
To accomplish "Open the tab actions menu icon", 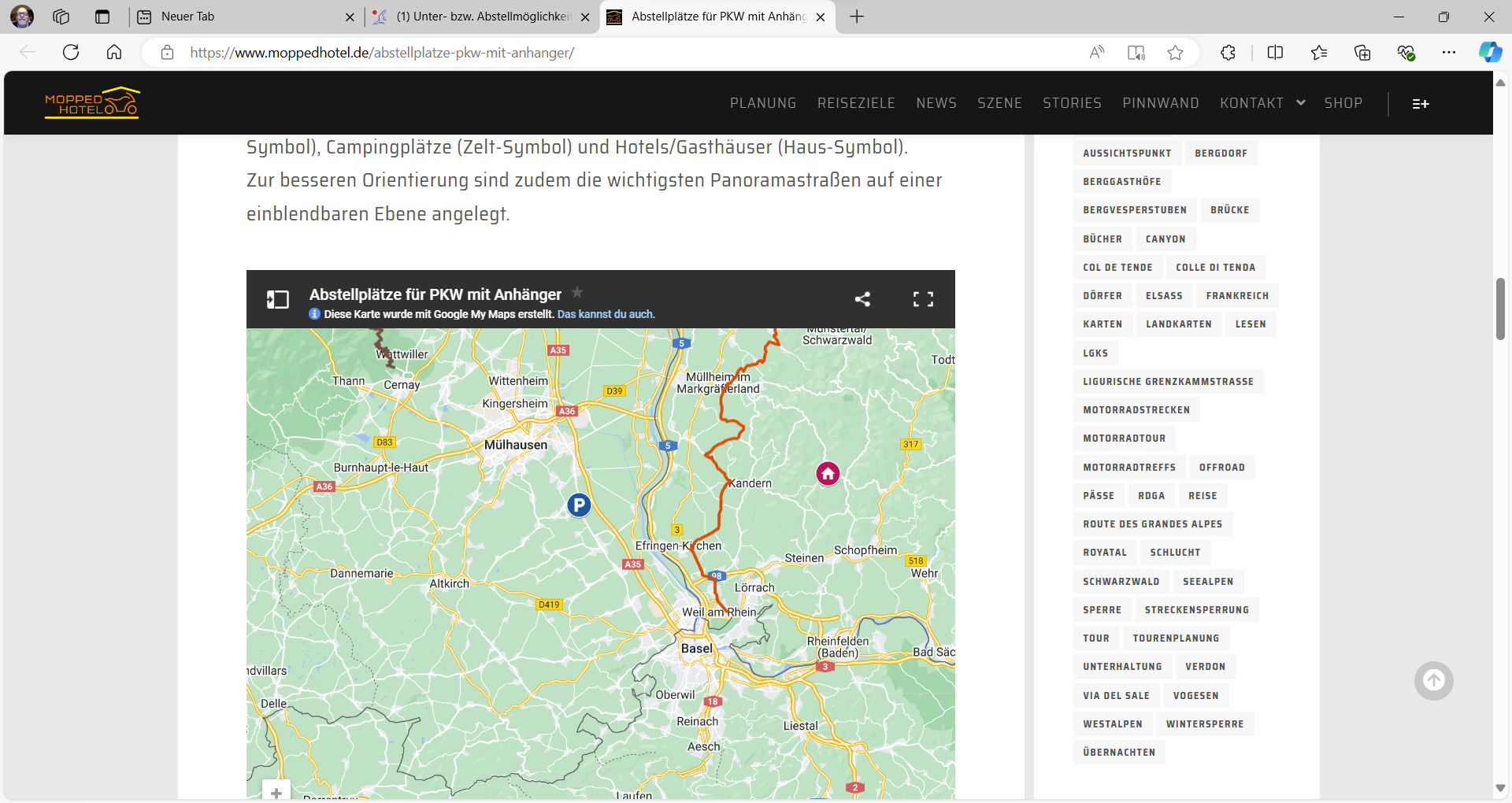I will click(102, 17).
